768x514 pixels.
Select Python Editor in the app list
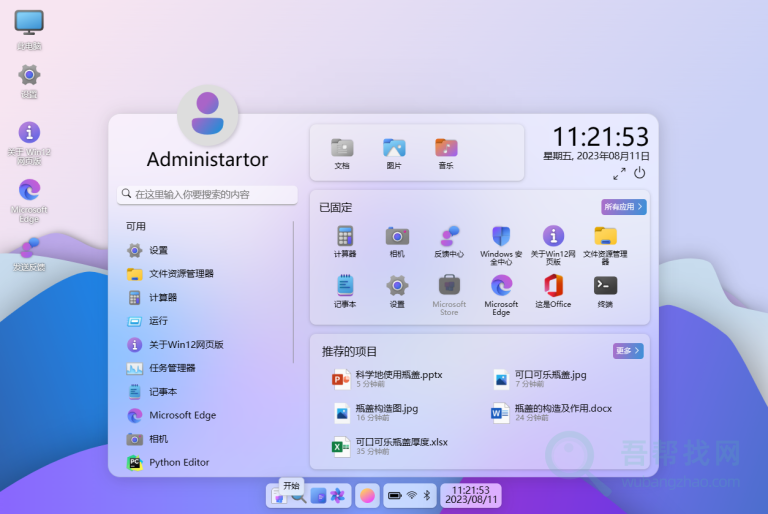(x=179, y=463)
